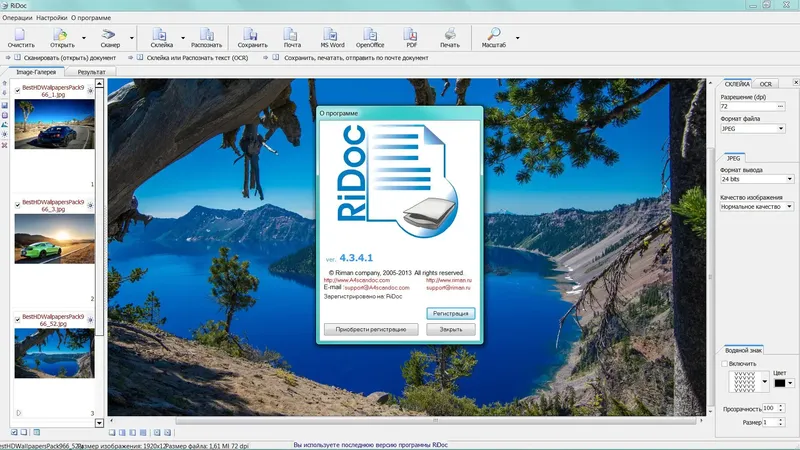Open the Настройки menu

pos(52,18)
